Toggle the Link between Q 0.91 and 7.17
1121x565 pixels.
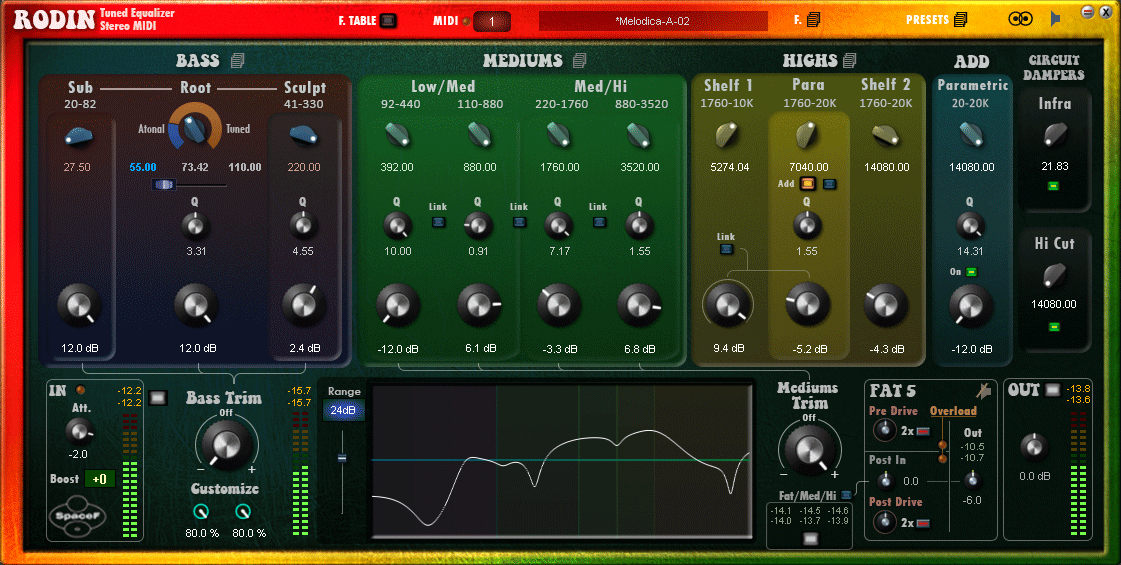(519, 222)
